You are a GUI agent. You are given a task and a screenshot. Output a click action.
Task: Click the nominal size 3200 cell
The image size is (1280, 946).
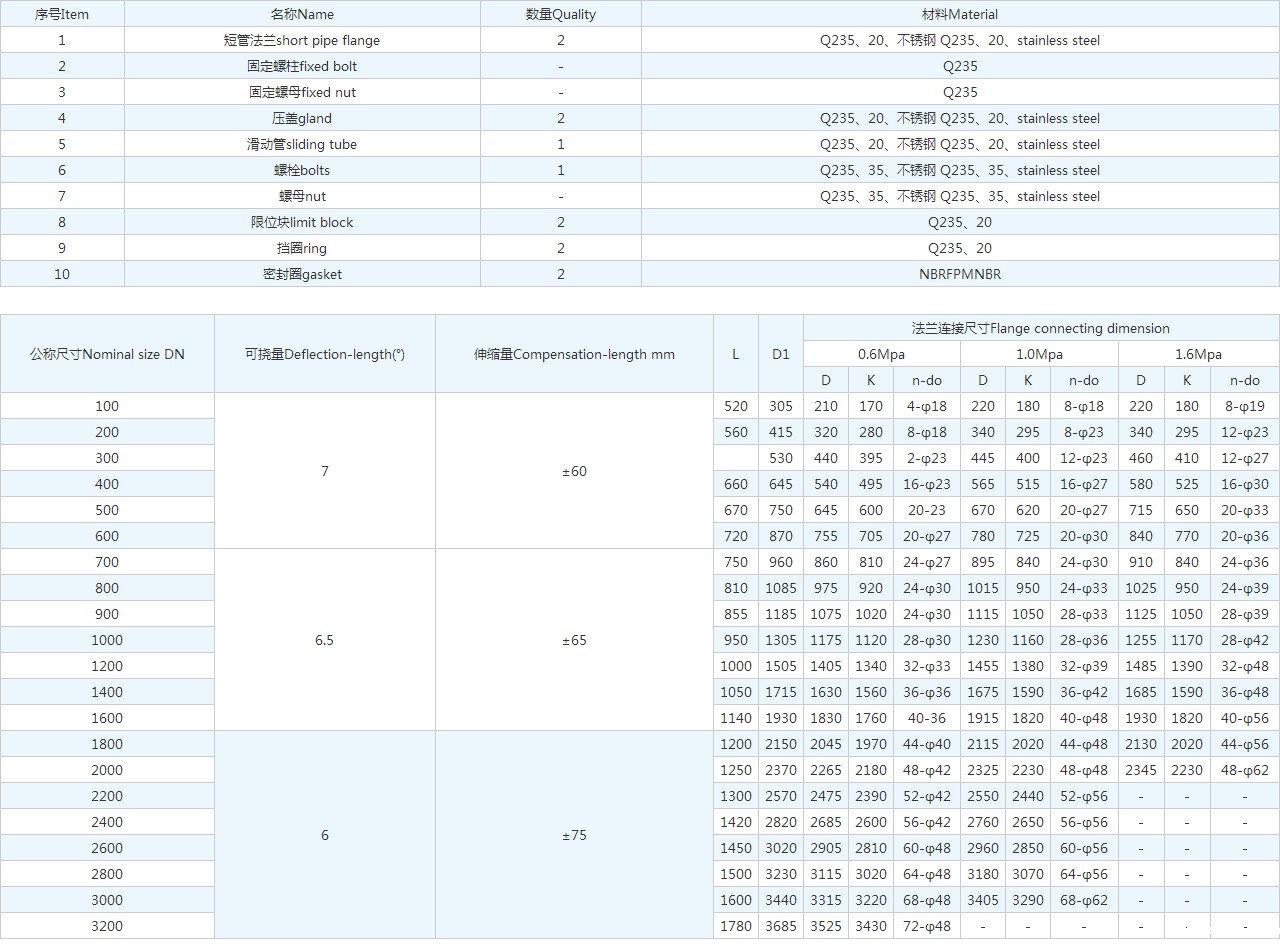coord(107,926)
